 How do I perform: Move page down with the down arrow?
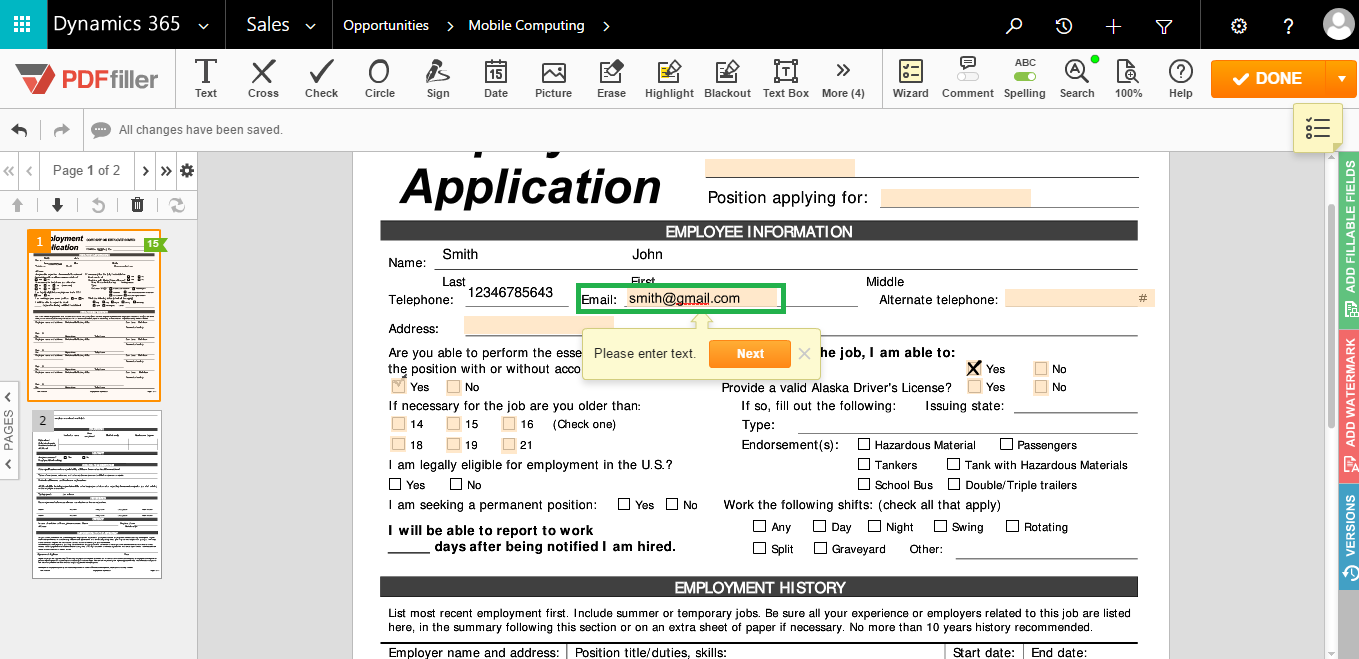57,205
